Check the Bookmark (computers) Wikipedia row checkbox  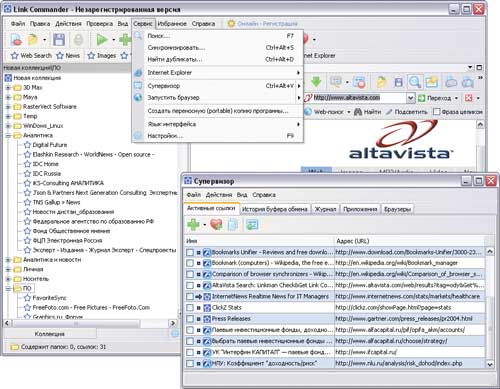pyautogui.click(x=190, y=263)
